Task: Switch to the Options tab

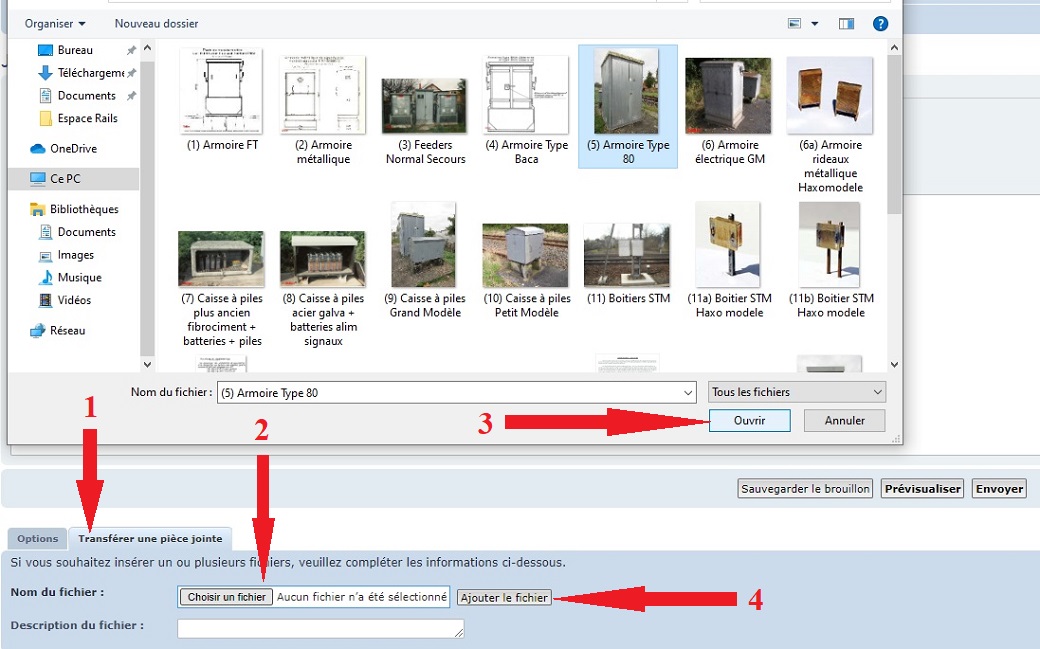Action: point(37,539)
